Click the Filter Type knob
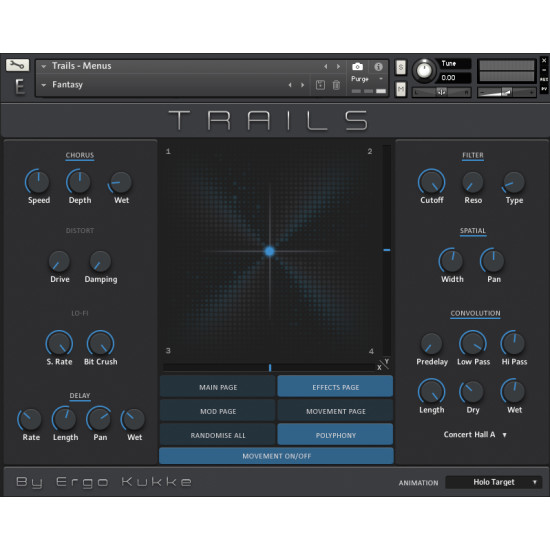 click(514, 183)
